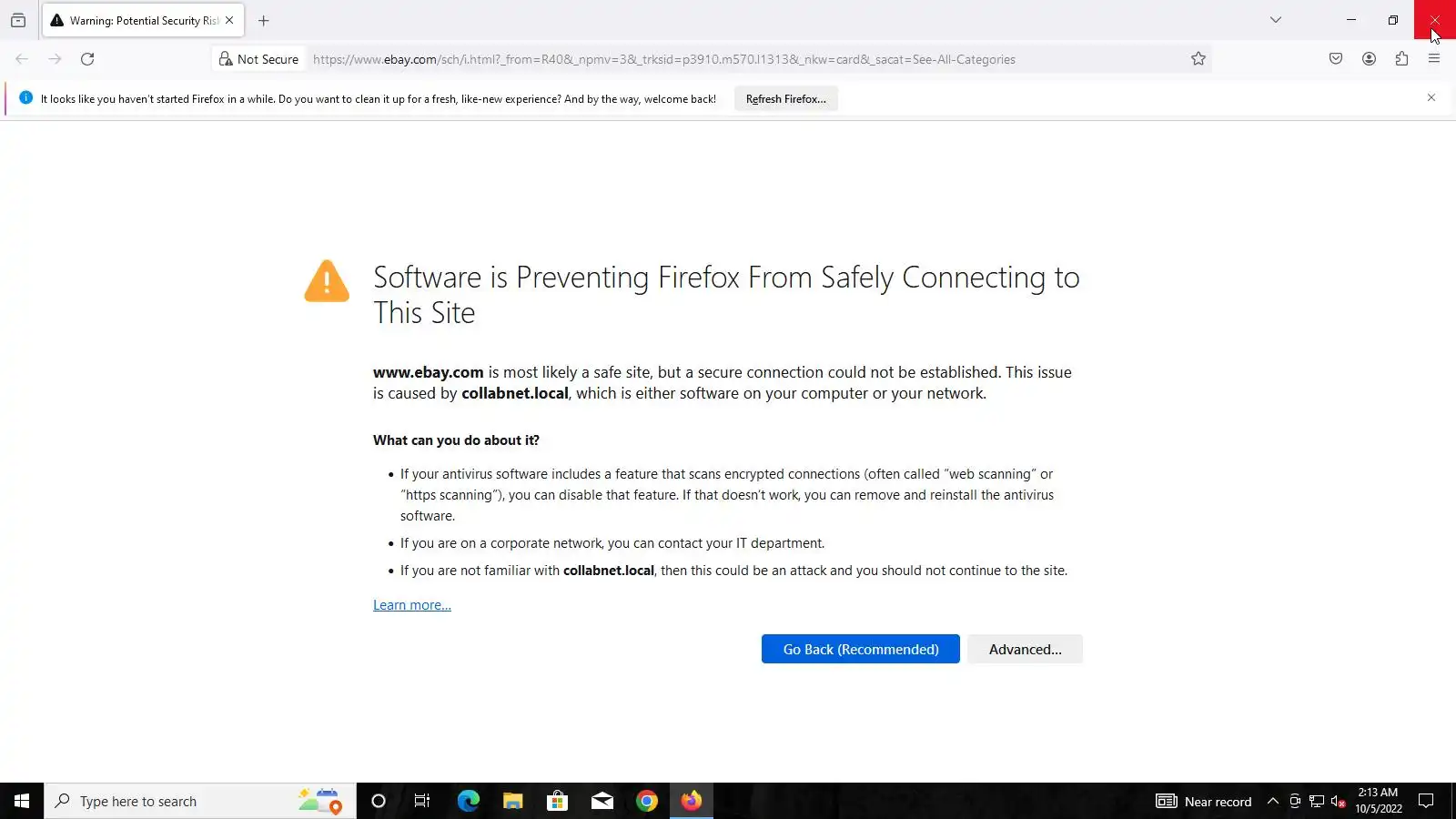The image size is (1456, 819).
Task: Minimize the Firefox window
Action: [x=1351, y=20]
